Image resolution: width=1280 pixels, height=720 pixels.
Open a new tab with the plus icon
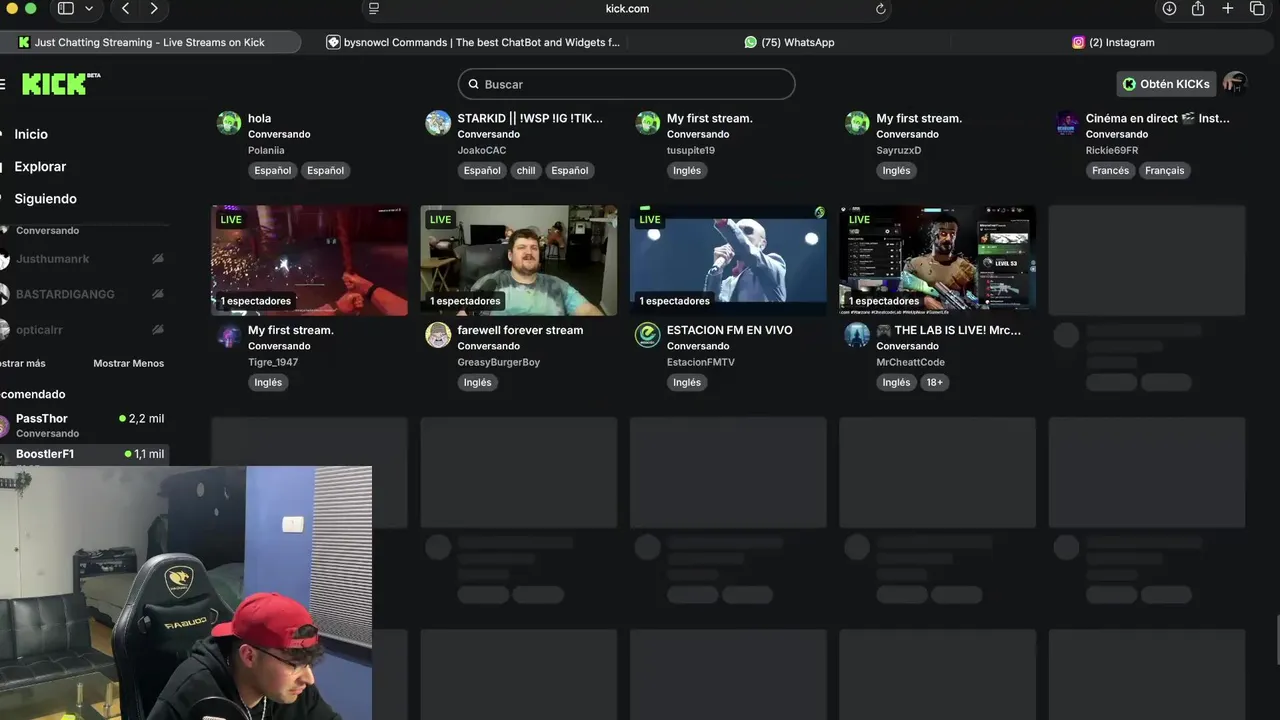[1228, 8]
